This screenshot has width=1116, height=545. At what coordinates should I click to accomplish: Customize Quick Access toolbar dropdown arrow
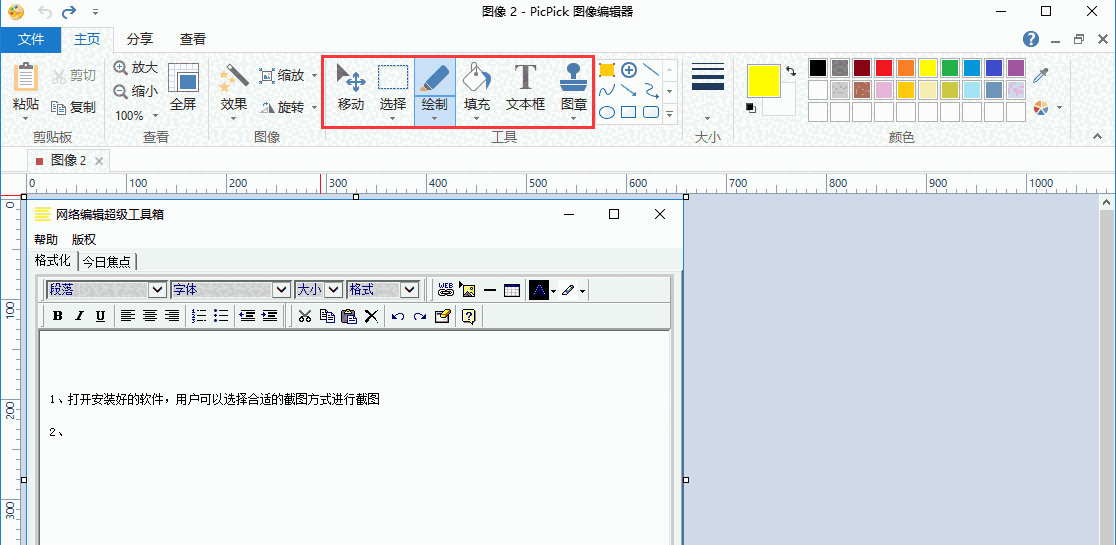click(x=96, y=12)
